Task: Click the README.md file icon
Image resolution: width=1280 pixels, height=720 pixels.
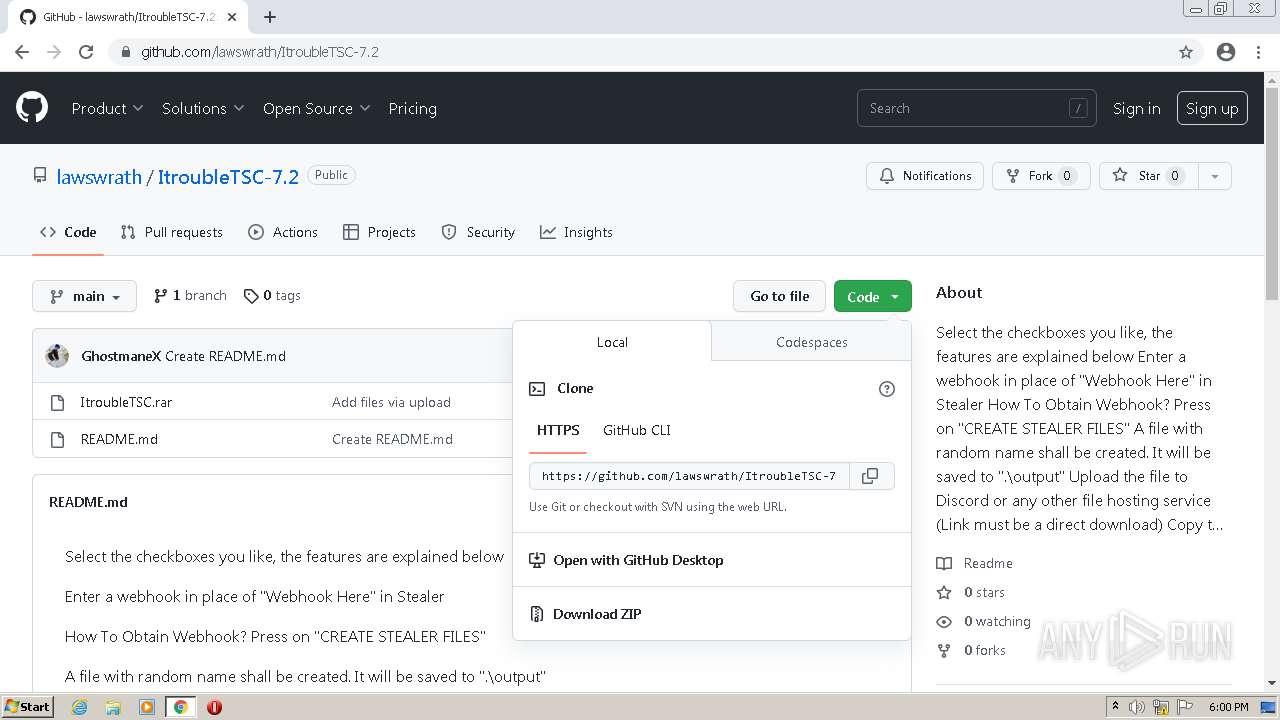Action: [x=57, y=439]
